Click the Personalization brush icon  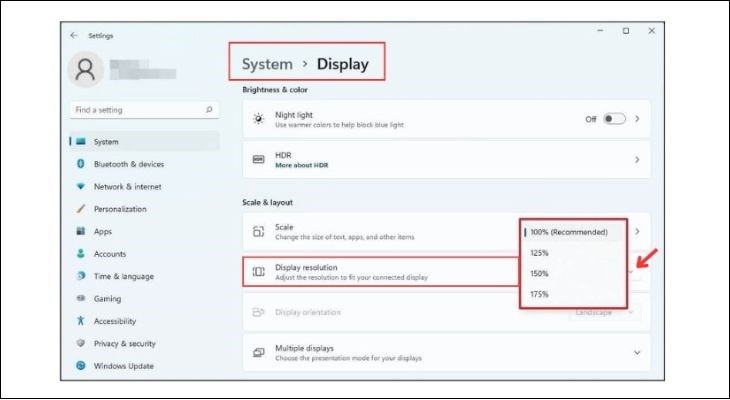(x=80, y=209)
